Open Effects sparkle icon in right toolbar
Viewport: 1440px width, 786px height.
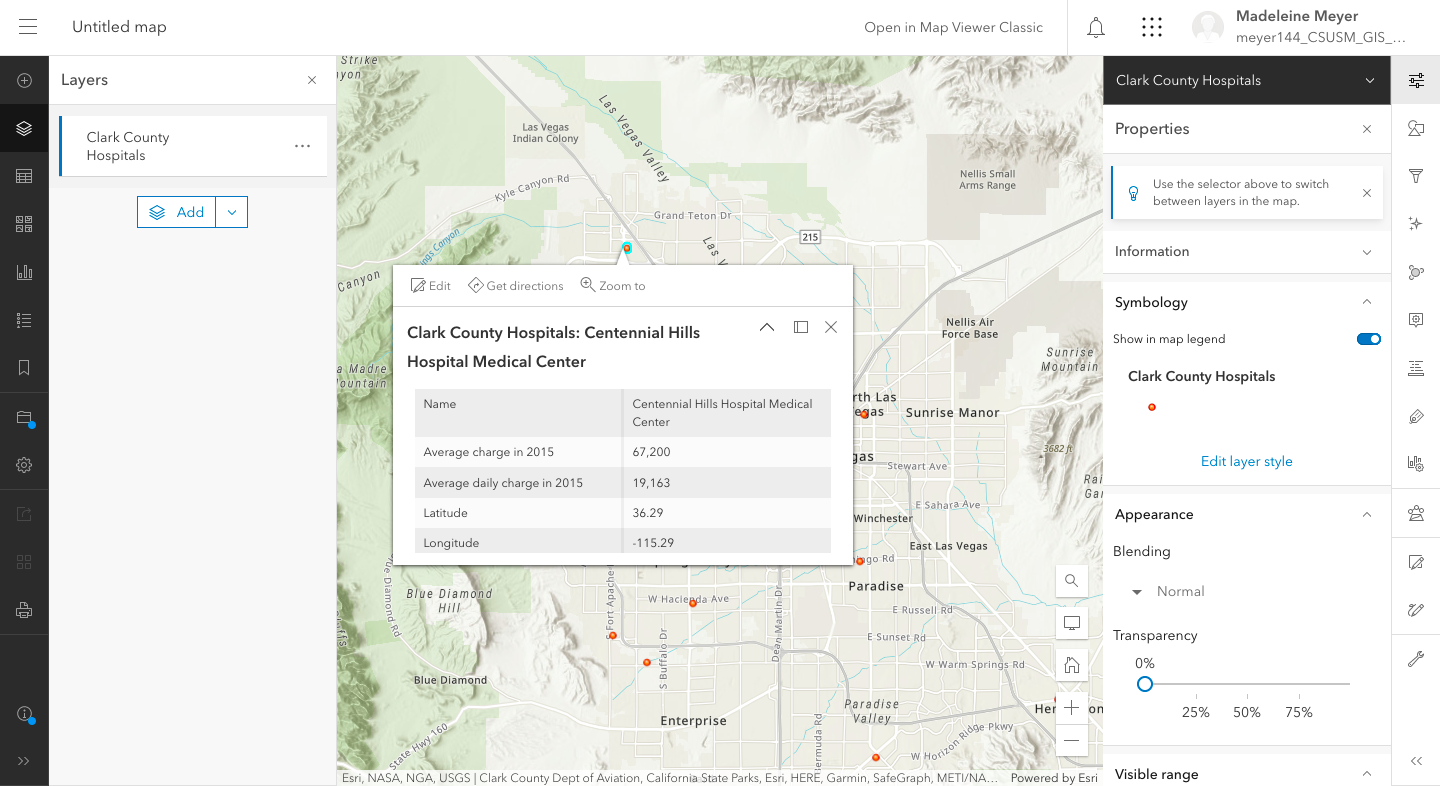click(x=1416, y=224)
